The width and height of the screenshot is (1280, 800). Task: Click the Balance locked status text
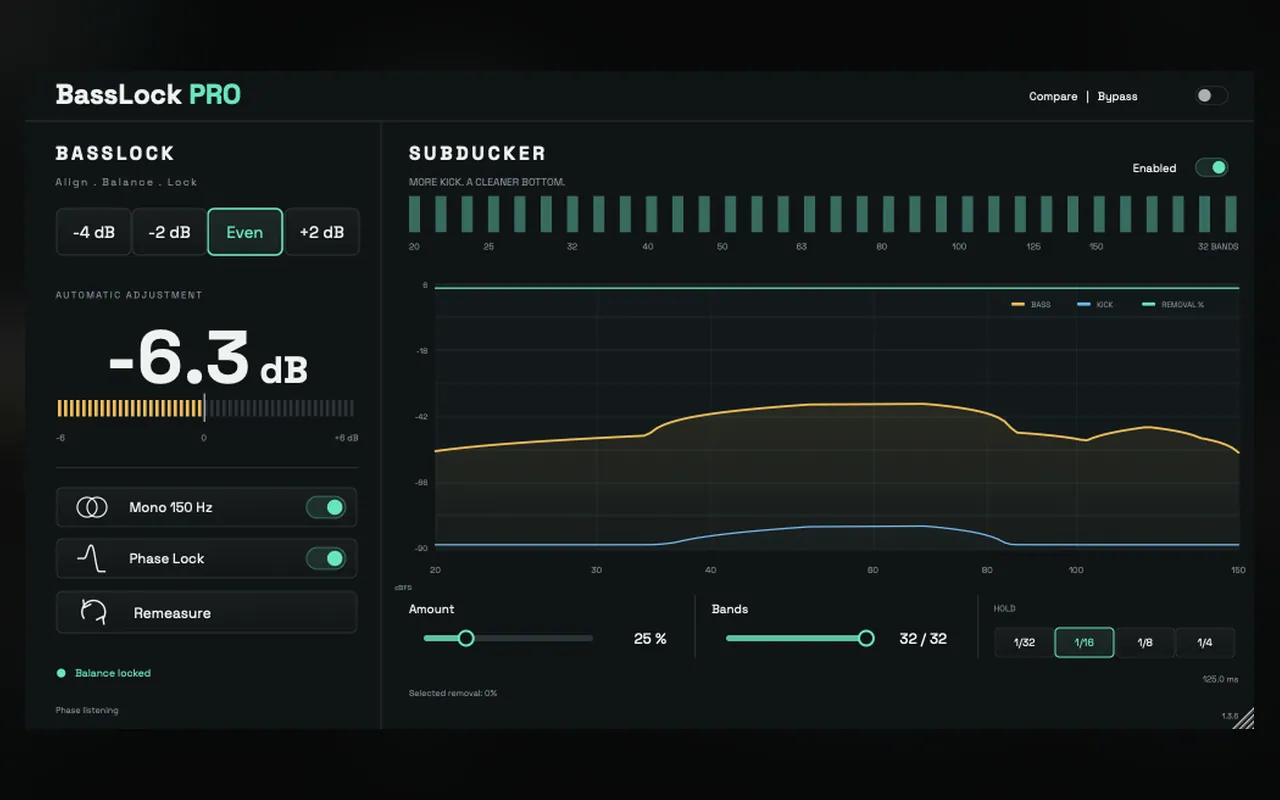(x=113, y=673)
